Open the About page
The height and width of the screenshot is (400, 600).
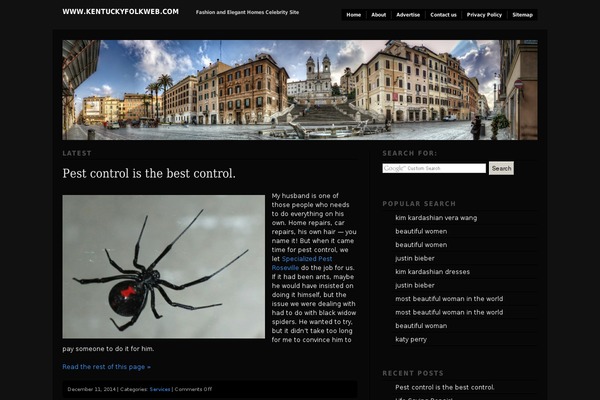point(378,15)
